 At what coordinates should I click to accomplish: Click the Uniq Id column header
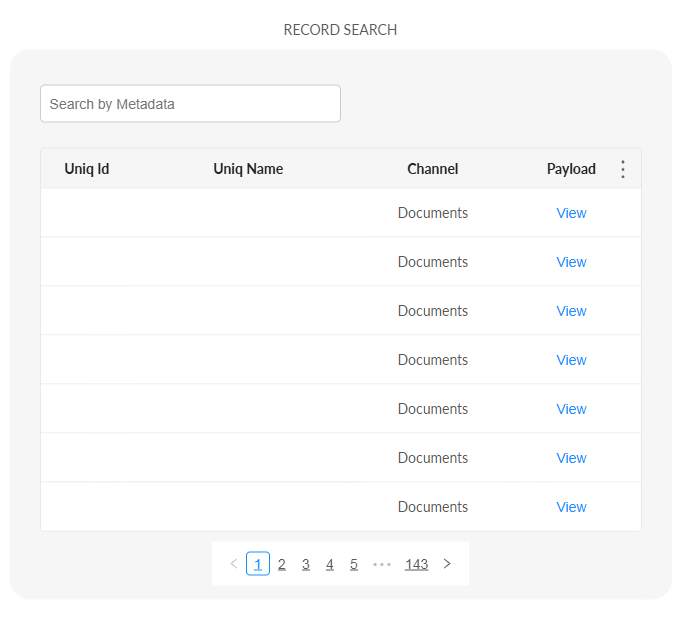pos(87,169)
